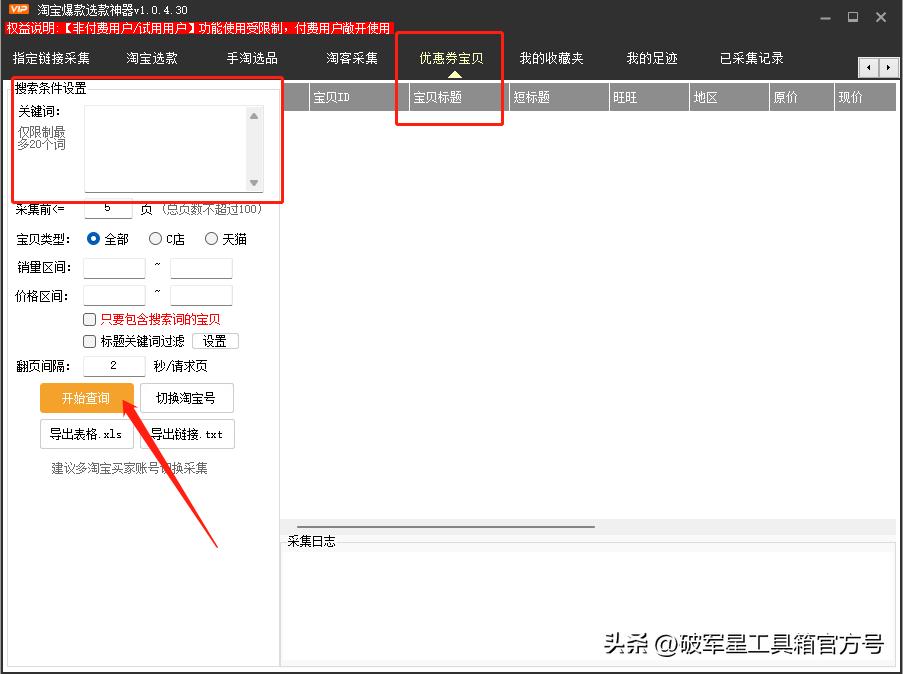Viewport: 903px width, 674px height.
Task: Click keyword box scroll-down arrow
Action: pos(254,182)
